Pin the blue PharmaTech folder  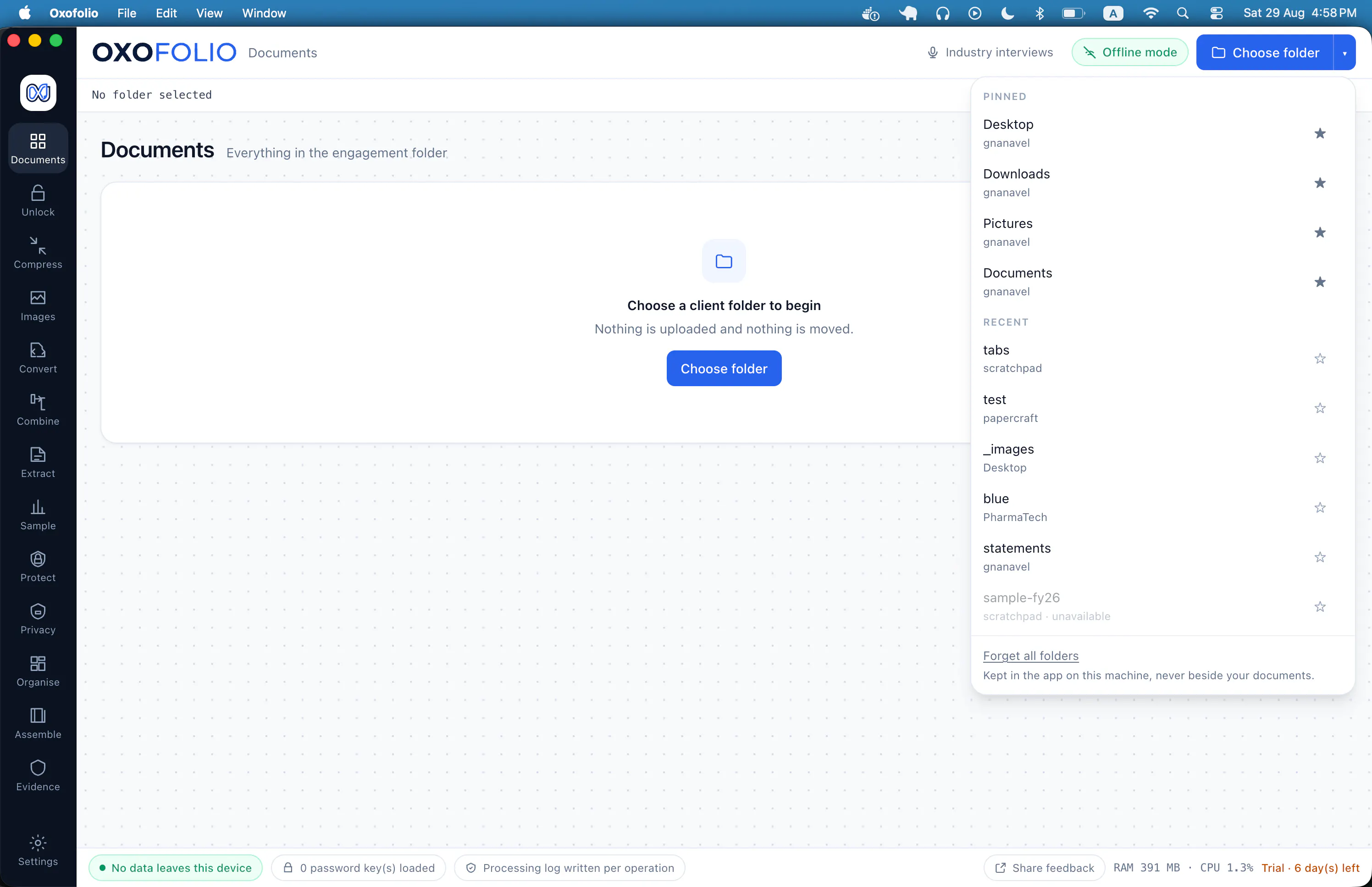click(x=1320, y=508)
